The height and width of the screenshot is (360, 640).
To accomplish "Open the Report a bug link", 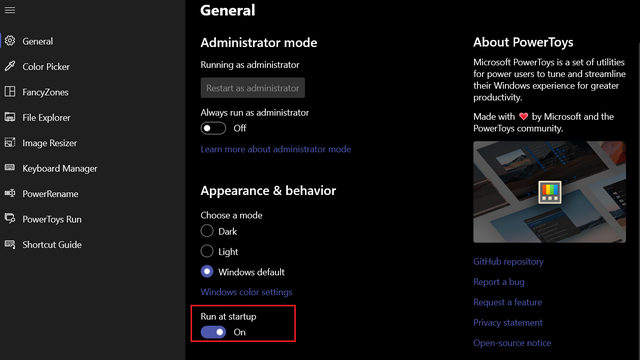I will (499, 282).
